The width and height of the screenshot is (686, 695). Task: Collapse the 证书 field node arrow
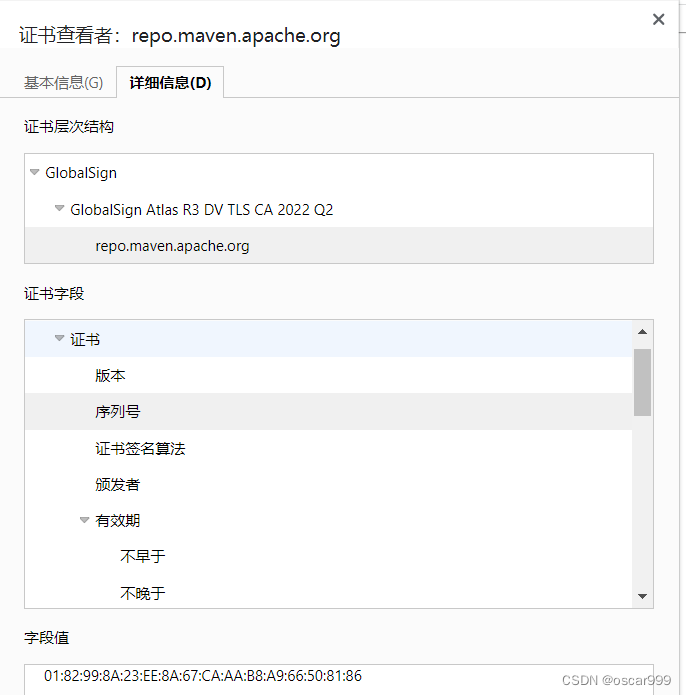59,339
